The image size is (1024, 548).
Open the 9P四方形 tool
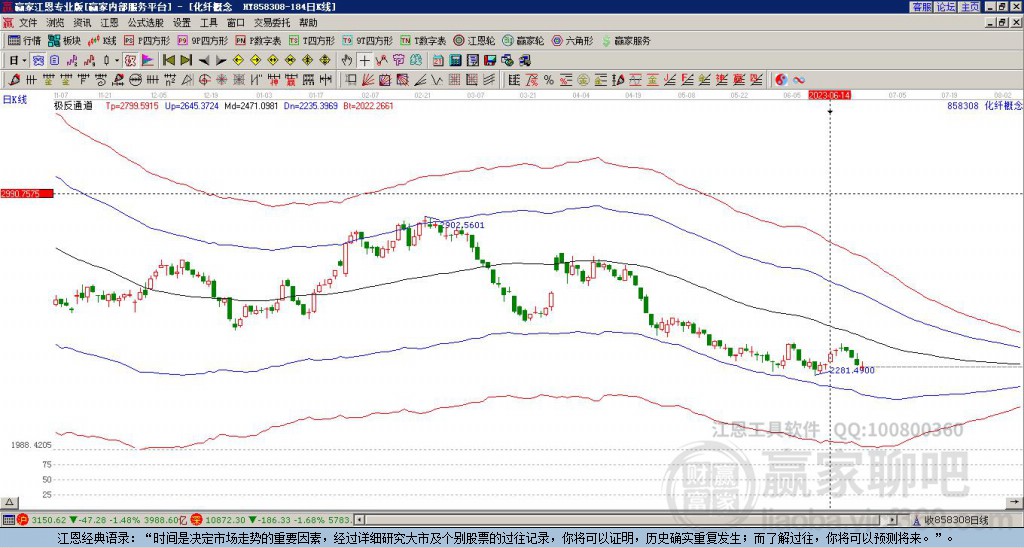(x=203, y=40)
